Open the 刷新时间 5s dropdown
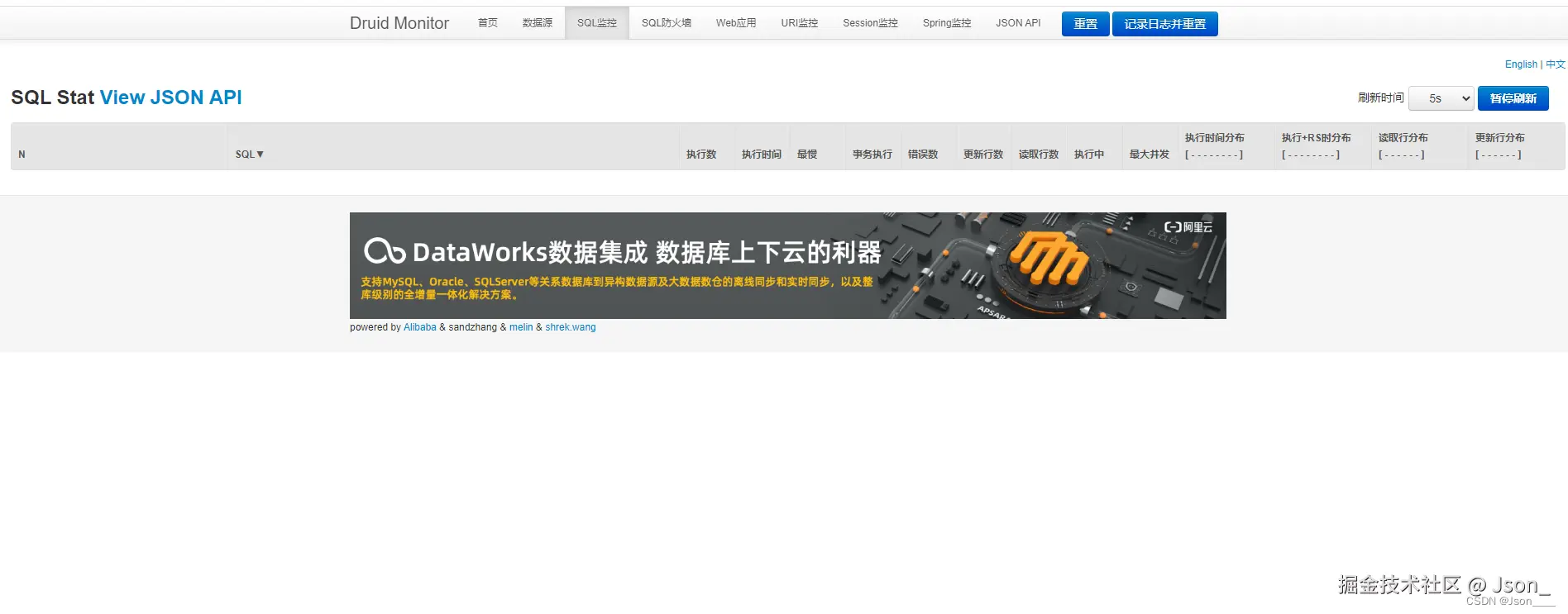The image size is (1568, 614). 1441,98
